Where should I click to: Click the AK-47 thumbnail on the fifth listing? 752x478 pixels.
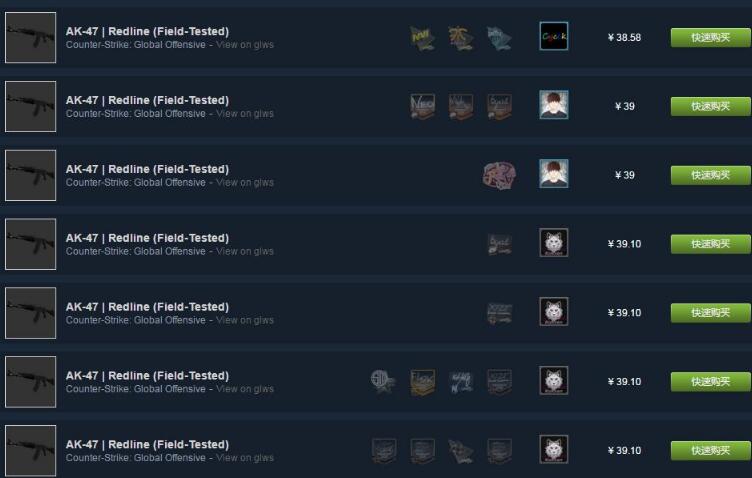pos(31,313)
